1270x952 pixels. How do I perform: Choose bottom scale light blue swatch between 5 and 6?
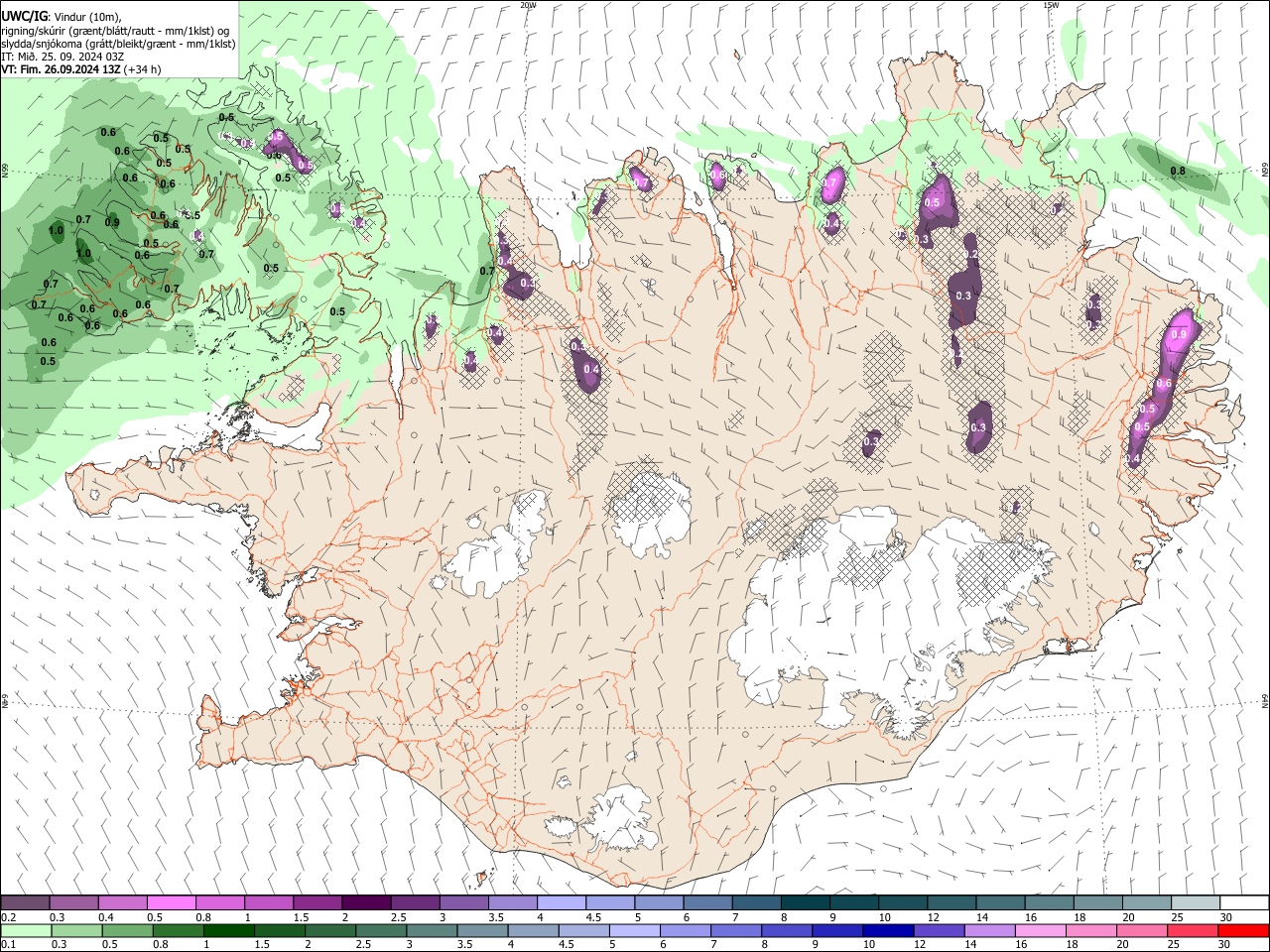pyautogui.click(x=633, y=931)
